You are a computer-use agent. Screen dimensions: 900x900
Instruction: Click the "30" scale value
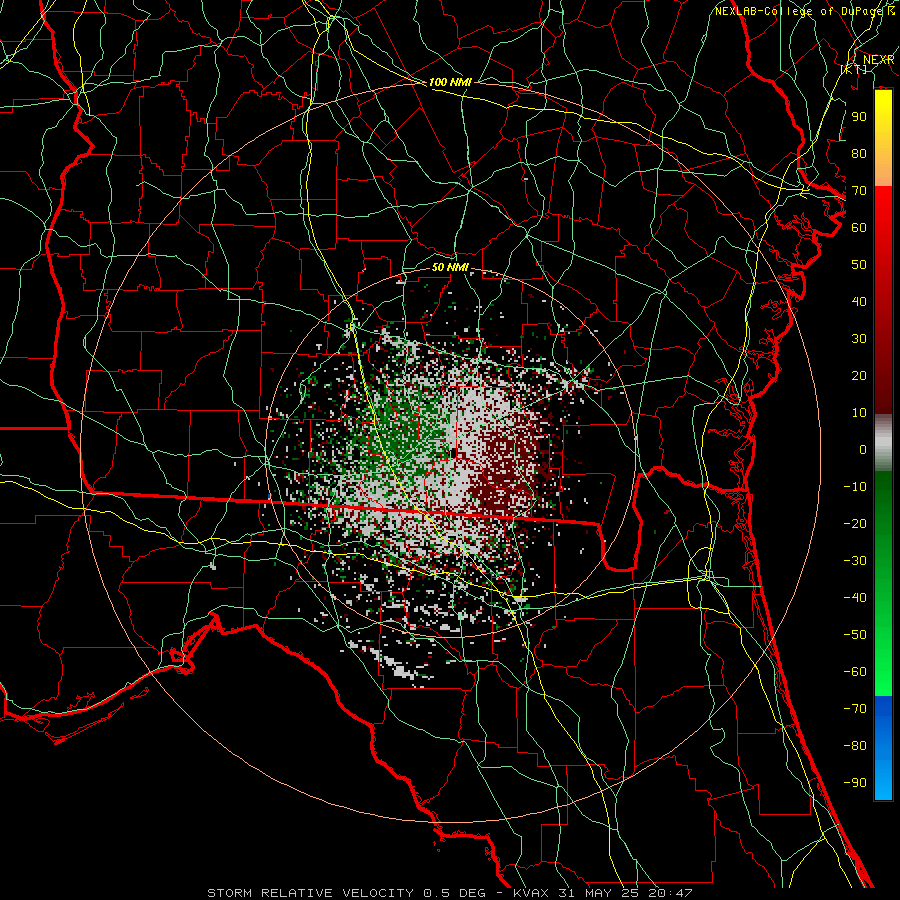(x=859, y=339)
